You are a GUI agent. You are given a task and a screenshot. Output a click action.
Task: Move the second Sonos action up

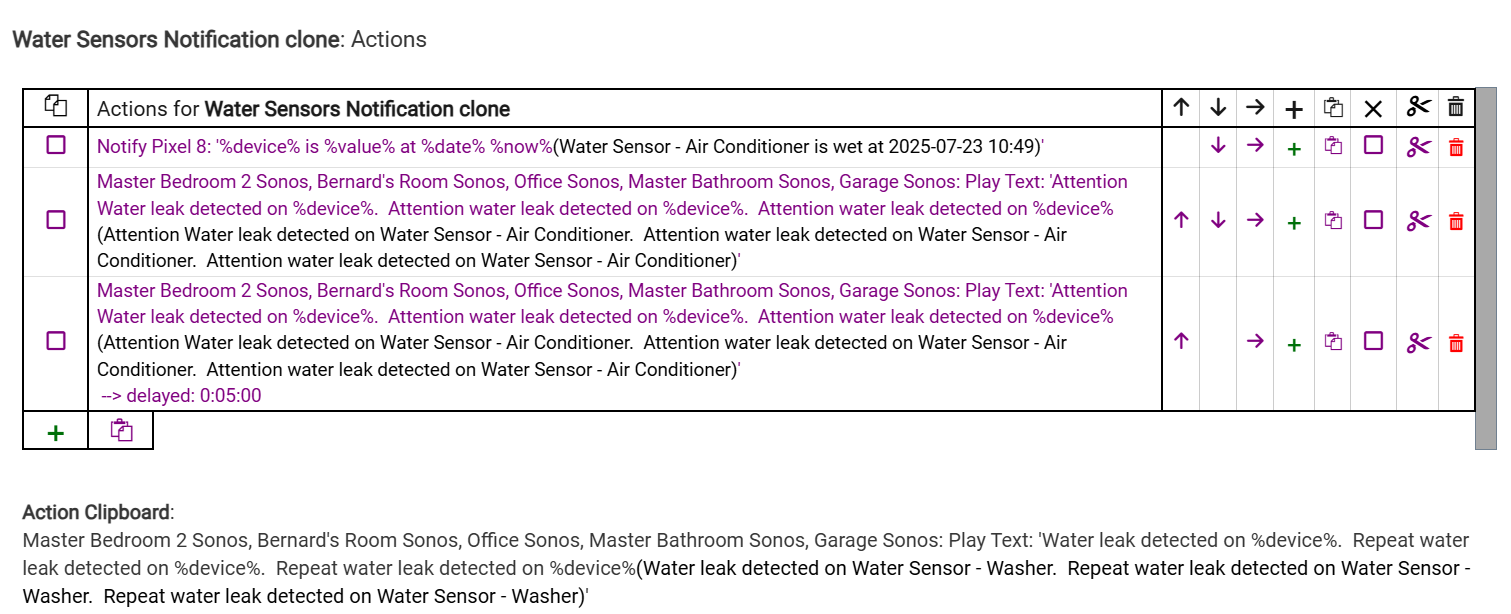(x=1181, y=221)
